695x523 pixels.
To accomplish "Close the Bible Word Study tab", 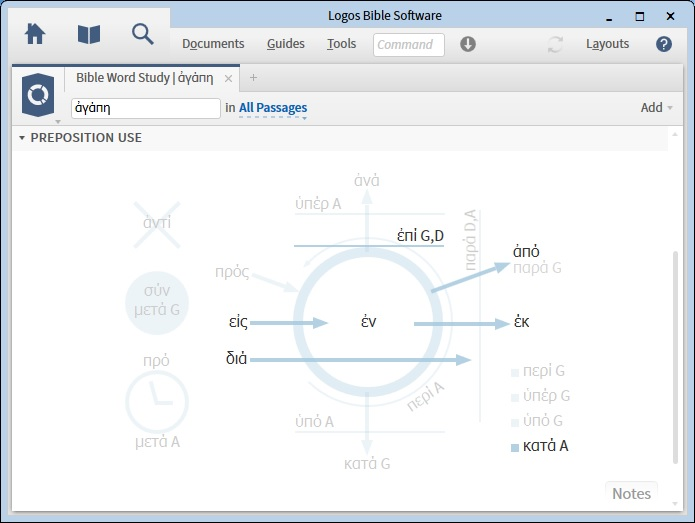I will coord(229,78).
